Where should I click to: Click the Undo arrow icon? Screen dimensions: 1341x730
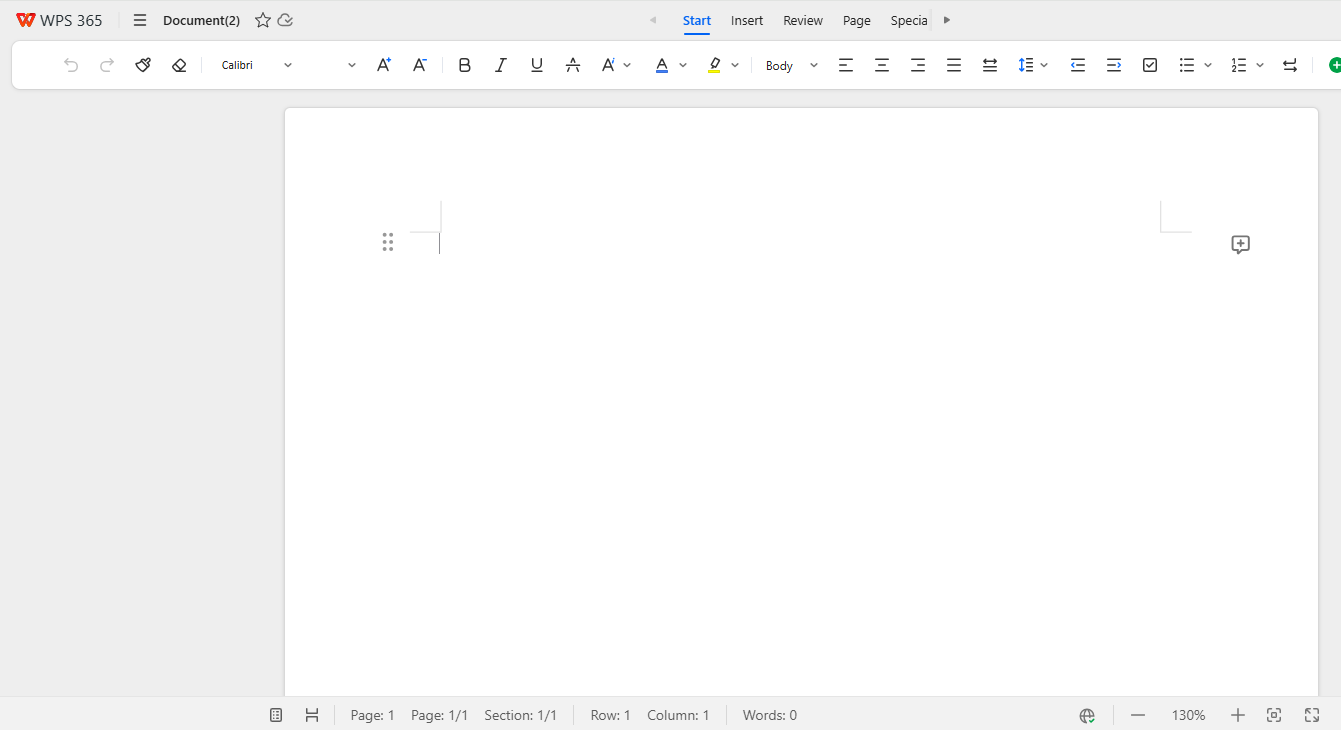tap(71, 65)
